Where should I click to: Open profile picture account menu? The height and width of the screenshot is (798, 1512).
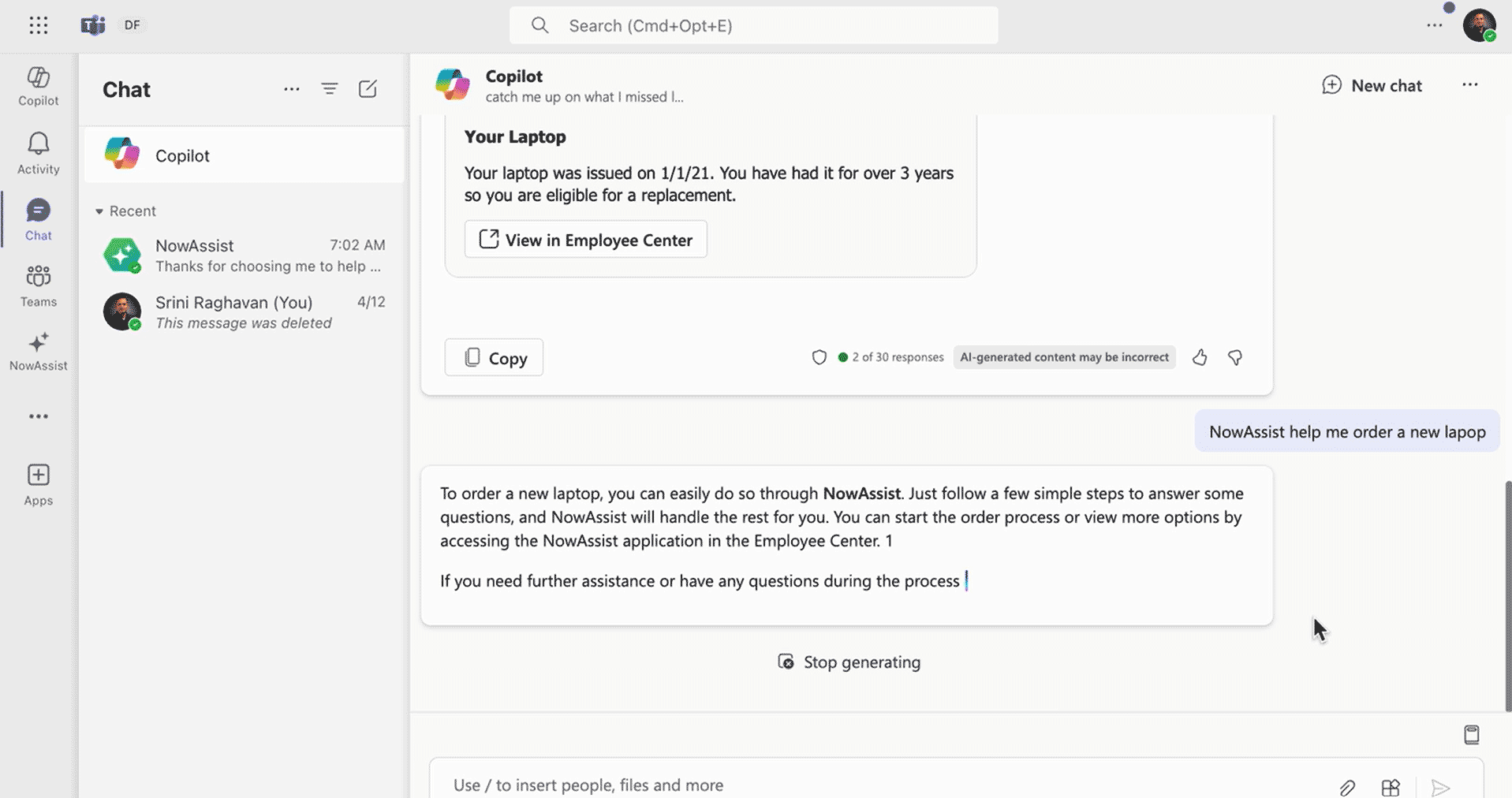1480,25
